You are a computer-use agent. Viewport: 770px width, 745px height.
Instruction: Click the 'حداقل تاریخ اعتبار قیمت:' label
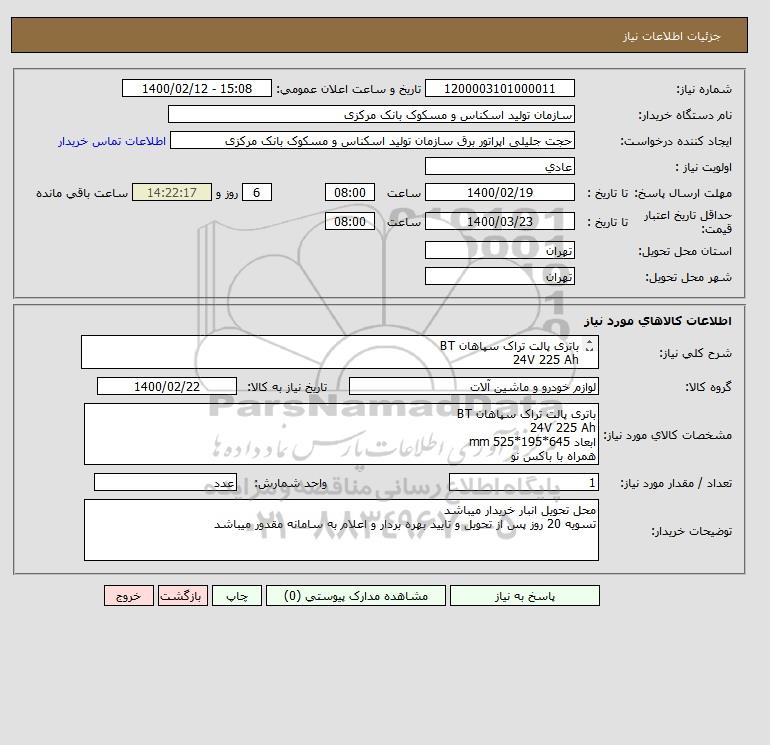coord(688,221)
